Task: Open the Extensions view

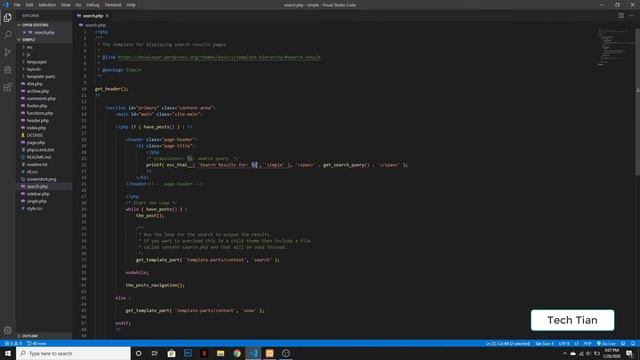Action: point(8,87)
